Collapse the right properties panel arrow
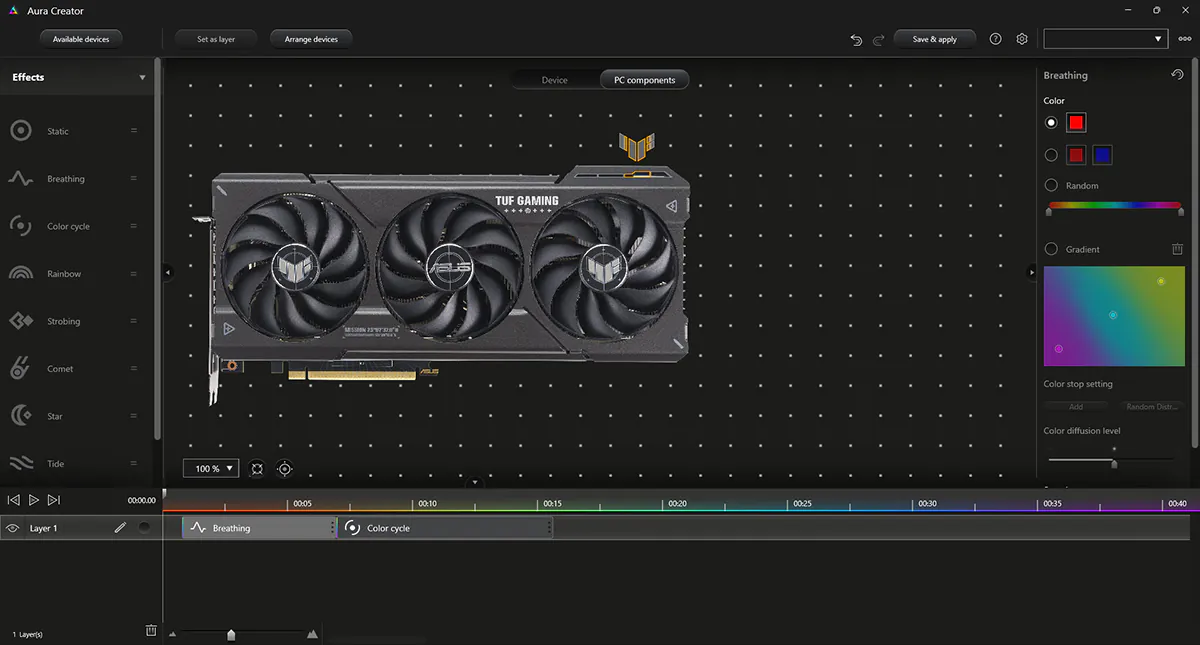Screen dimensions: 1200x645 (x=1032, y=272)
